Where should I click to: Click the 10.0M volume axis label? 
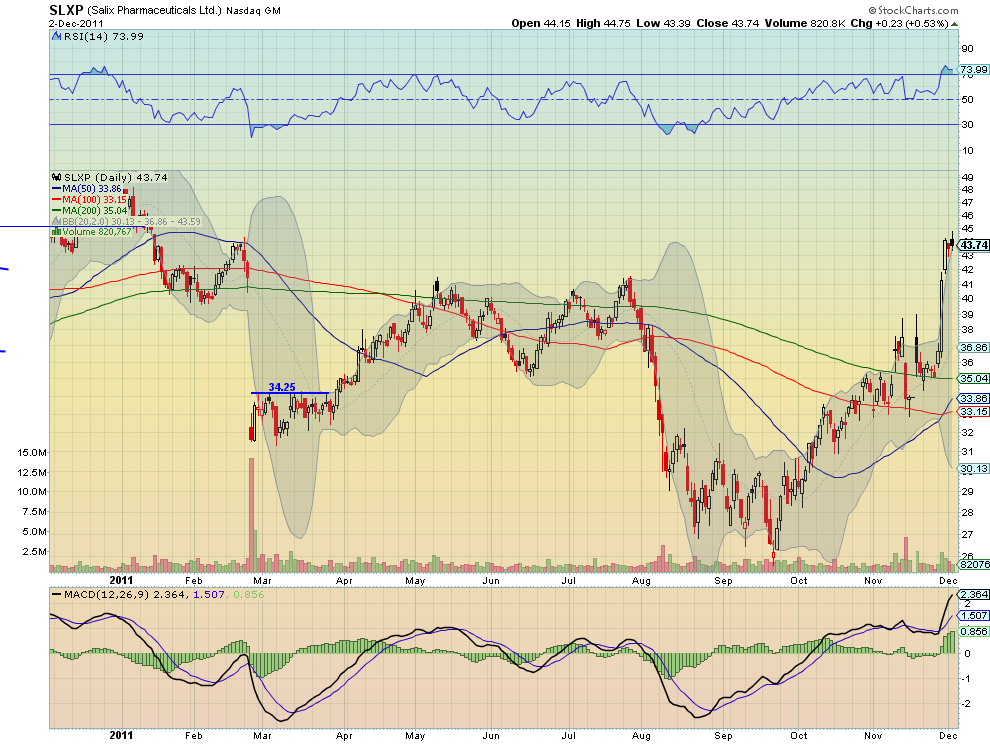(32, 492)
